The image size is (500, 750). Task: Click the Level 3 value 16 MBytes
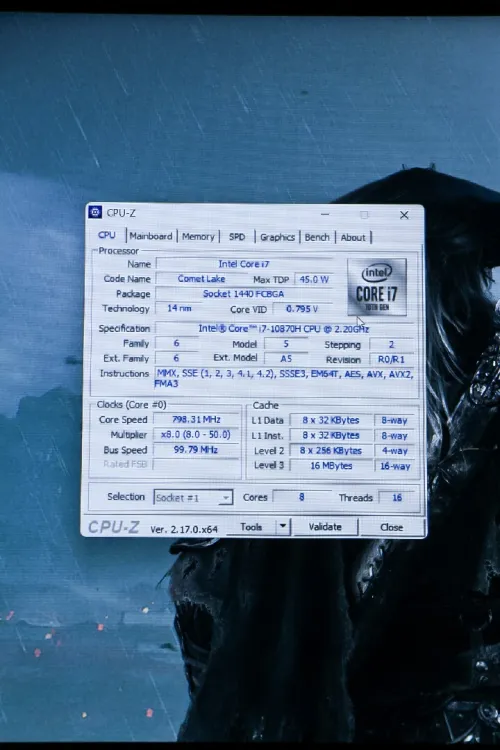point(331,465)
